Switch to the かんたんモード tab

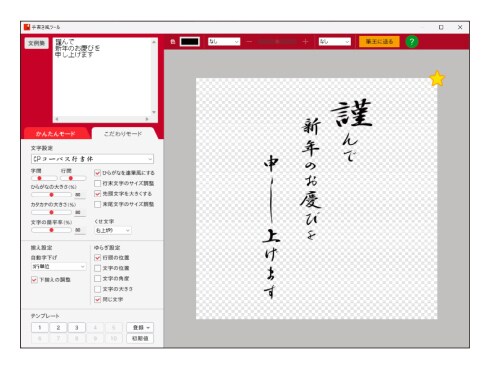pos(56,134)
